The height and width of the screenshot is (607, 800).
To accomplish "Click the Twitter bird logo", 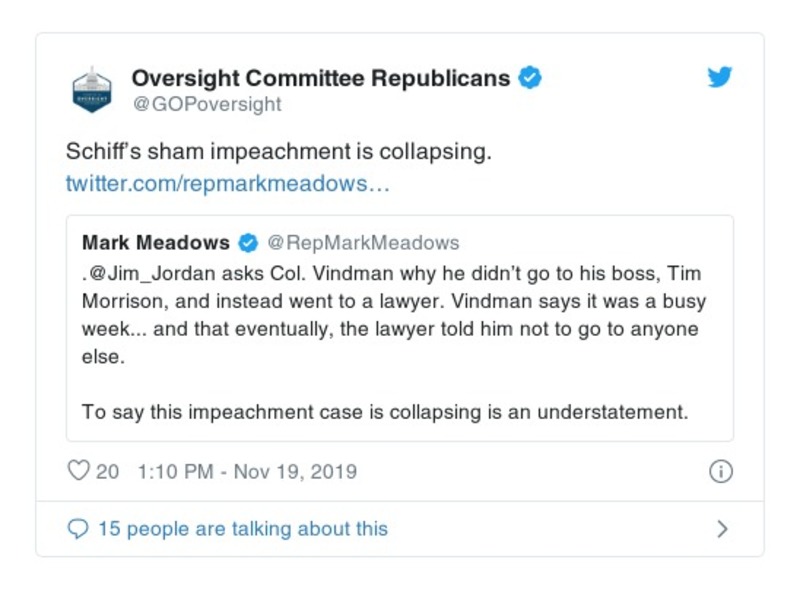I will [x=720, y=78].
